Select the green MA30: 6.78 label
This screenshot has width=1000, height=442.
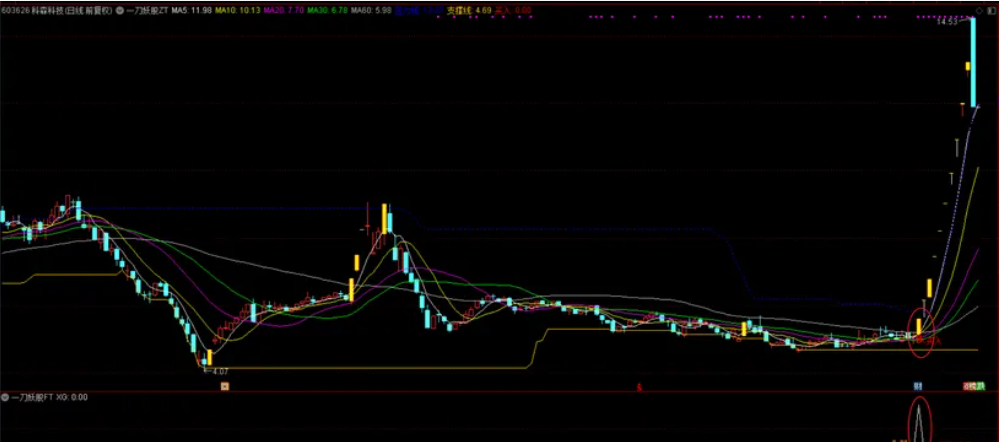(327, 10)
